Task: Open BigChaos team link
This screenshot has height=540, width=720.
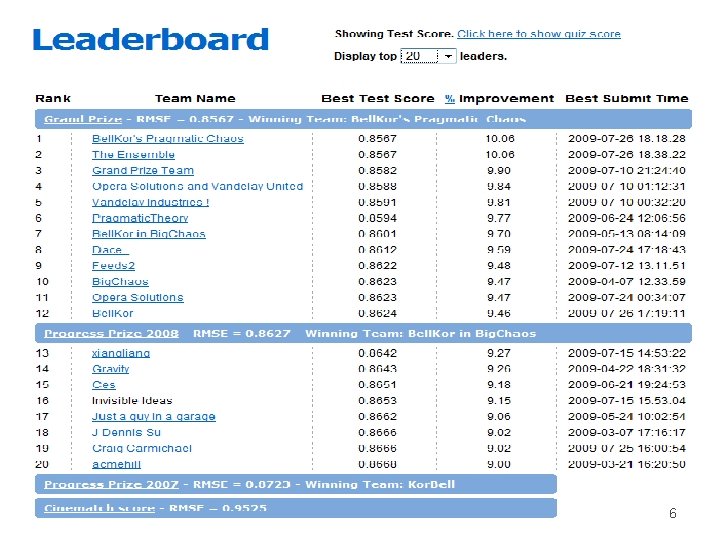Action: [x=120, y=281]
